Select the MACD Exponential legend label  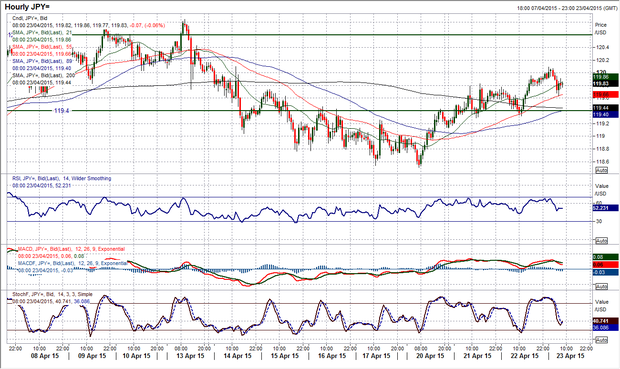coord(72,249)
